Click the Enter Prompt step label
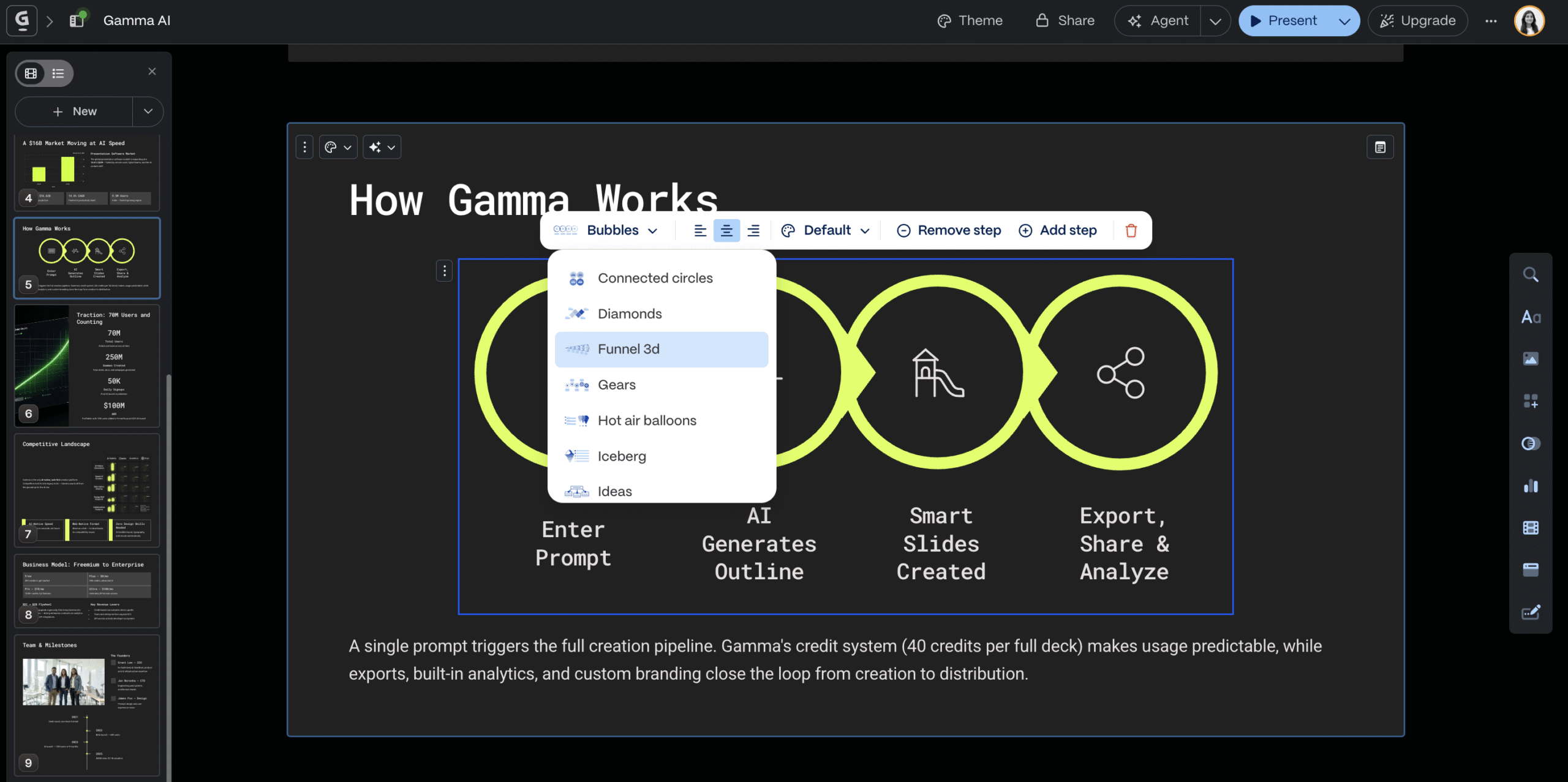 pyautogui.click(x=573, y=544)
